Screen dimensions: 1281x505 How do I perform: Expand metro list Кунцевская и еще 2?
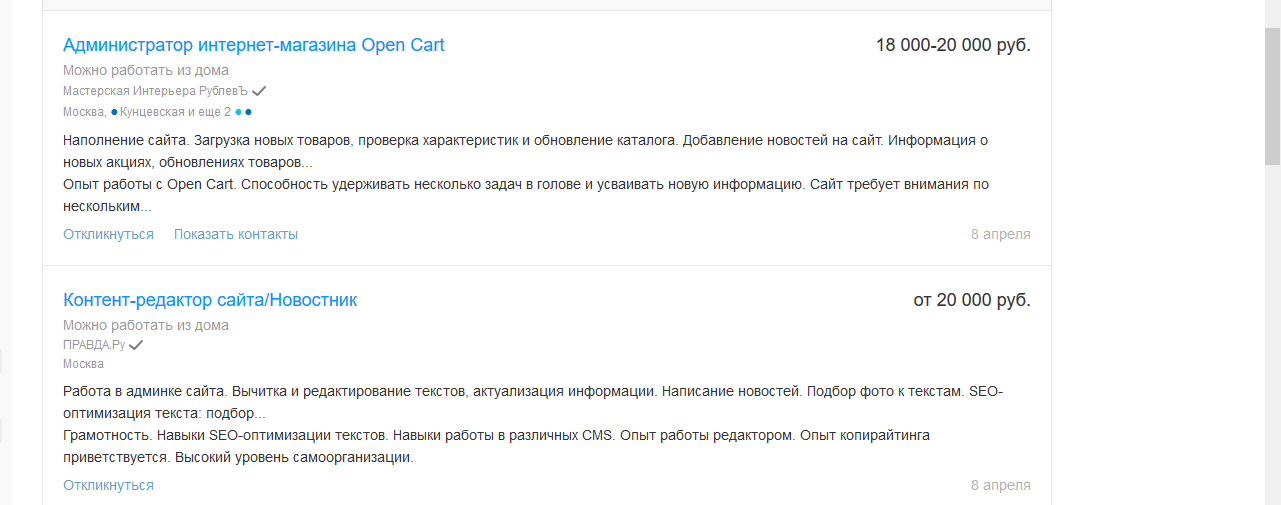tap(175, 112)
